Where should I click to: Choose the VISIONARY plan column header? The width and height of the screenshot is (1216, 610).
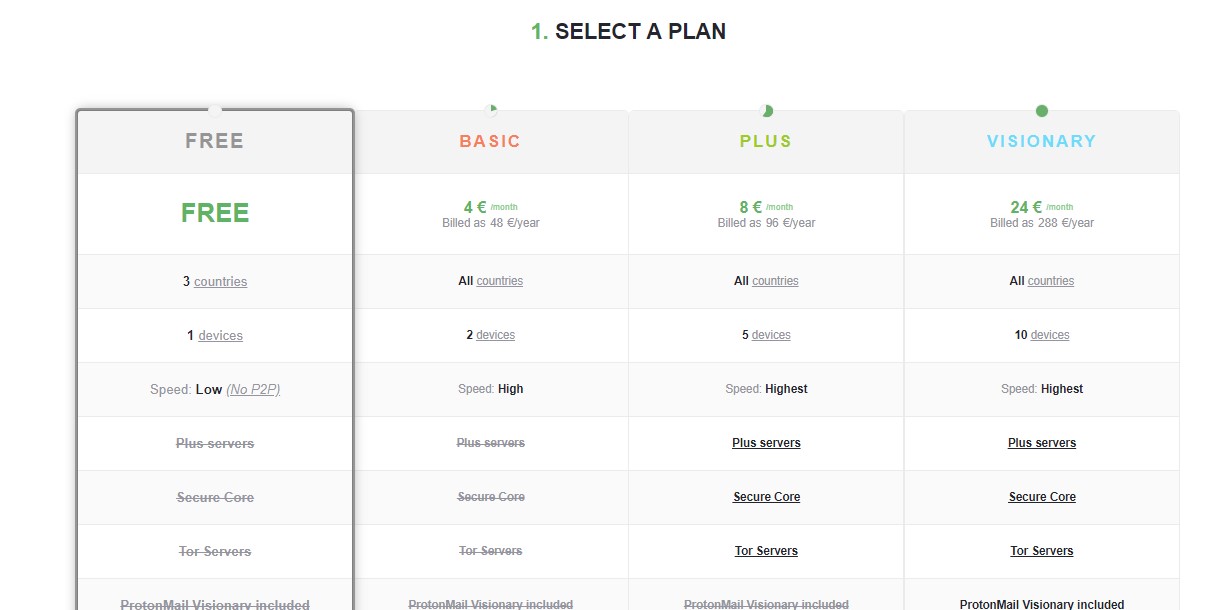click(x=1042, y=141)
